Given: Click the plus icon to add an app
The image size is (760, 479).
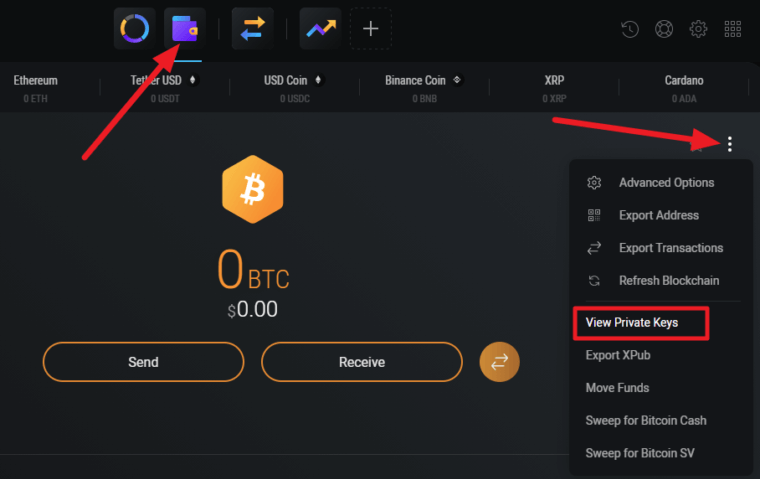Looking at the screenshot, I should [370, 28].
